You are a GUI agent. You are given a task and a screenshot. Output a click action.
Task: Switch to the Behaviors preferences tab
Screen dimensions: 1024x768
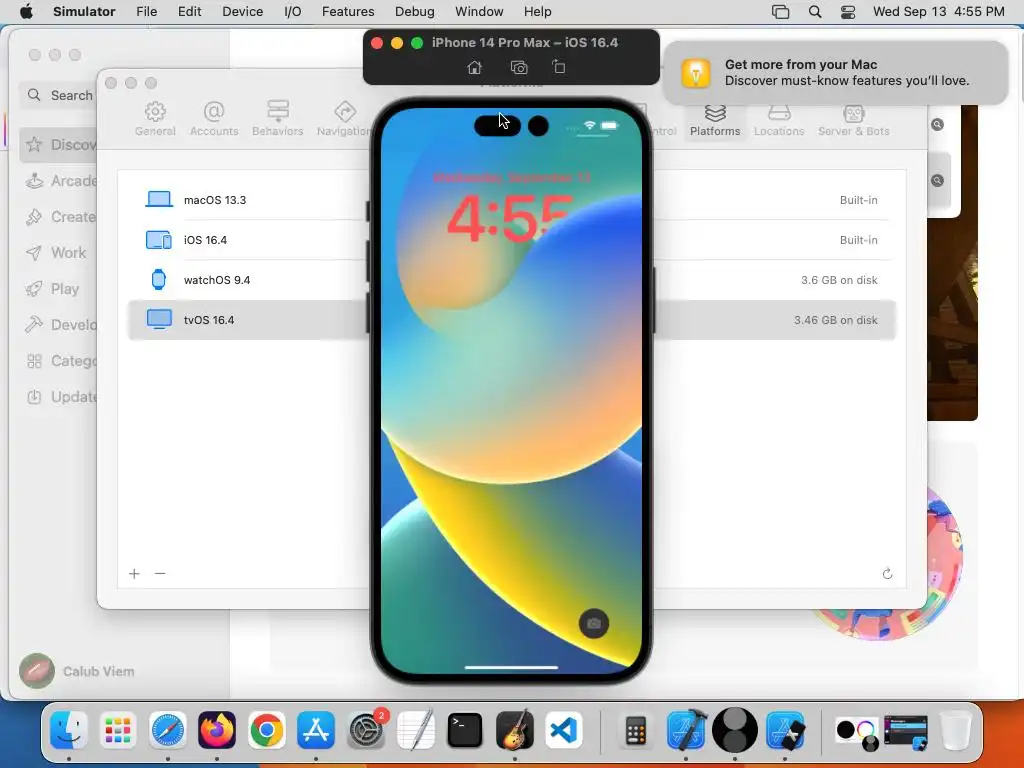(278, 119)
